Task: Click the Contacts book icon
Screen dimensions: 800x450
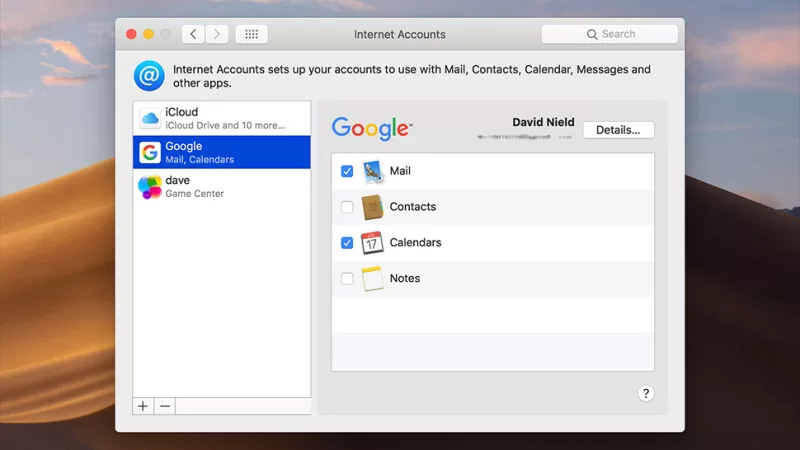Action: [372, 207]
